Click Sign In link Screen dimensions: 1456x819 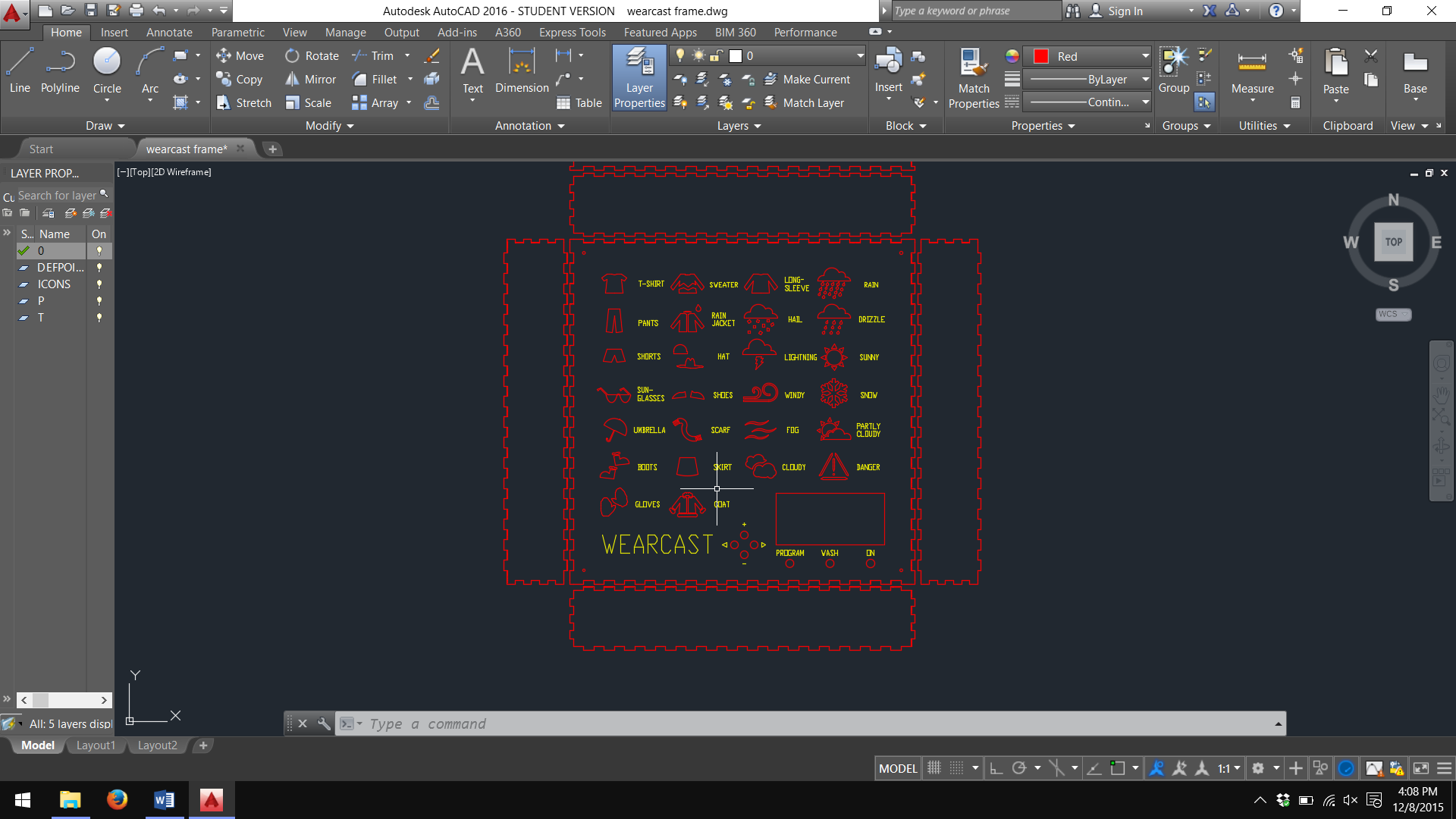(1125, 11)
